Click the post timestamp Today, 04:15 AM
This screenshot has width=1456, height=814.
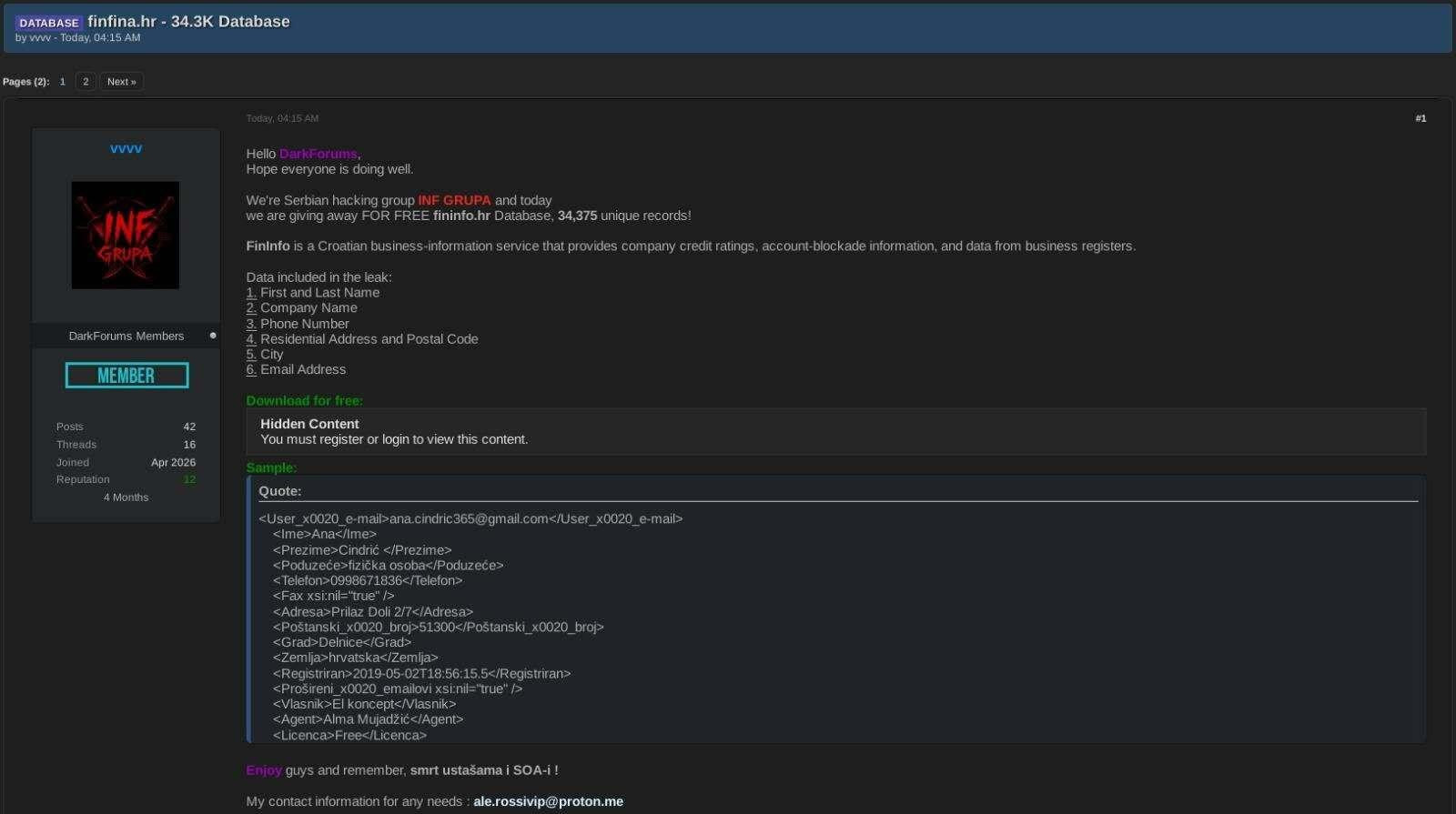282,118
